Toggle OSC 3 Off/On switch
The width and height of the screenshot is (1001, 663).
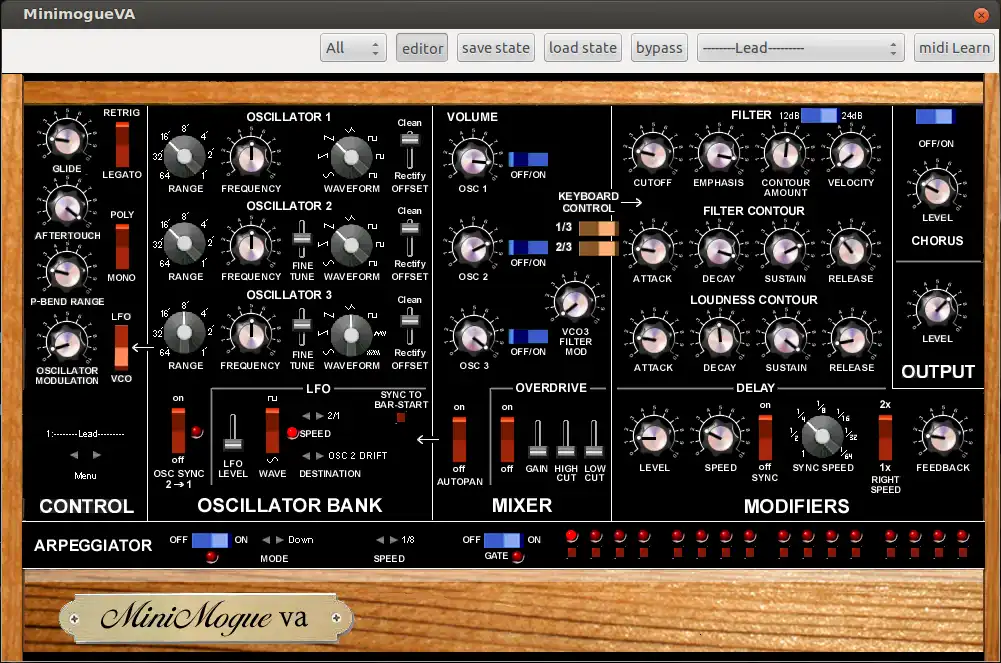528,336
